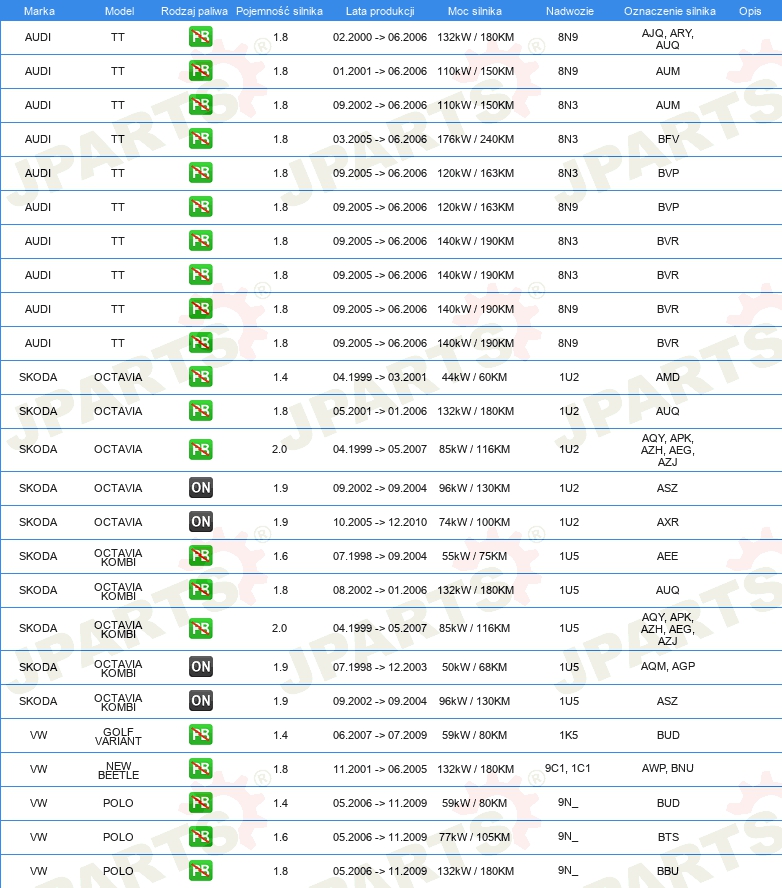
Task: Click the engine code AEE
Action: pos(668,556)
